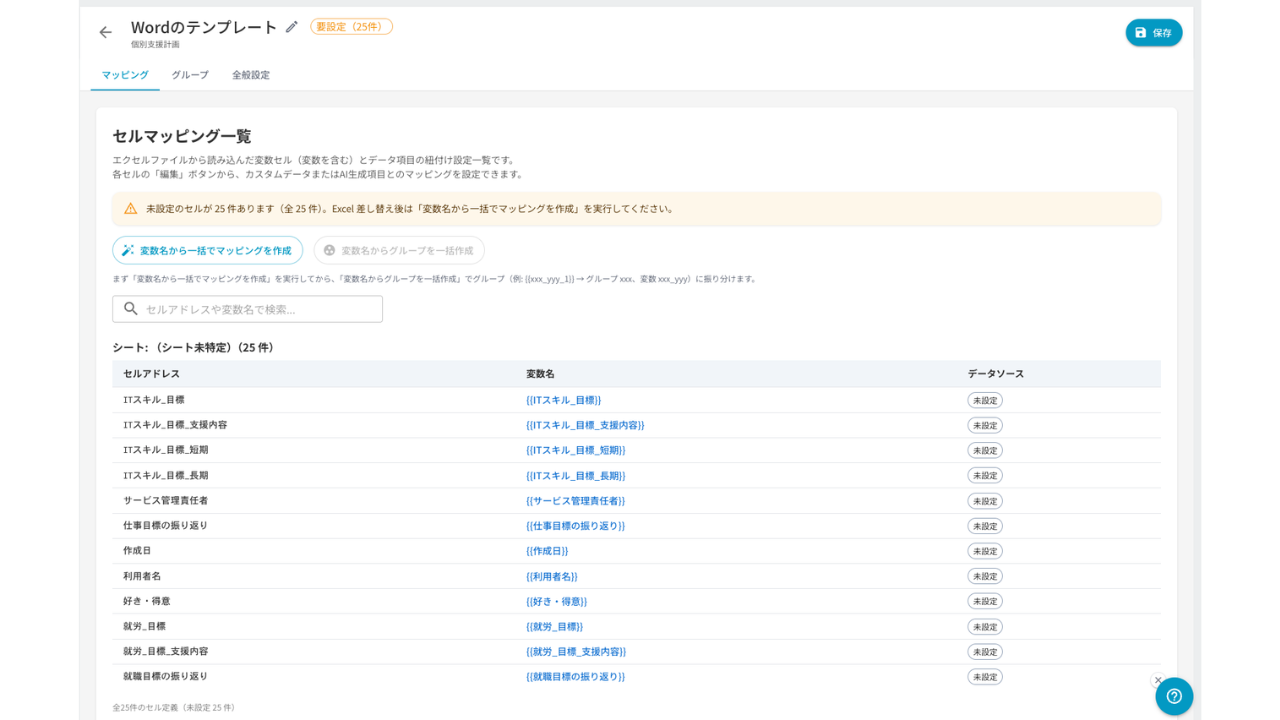Screen dimensions: 1280x720
Task: Click 変数名からグループを一括作成 button
Action: coord(399,250)
